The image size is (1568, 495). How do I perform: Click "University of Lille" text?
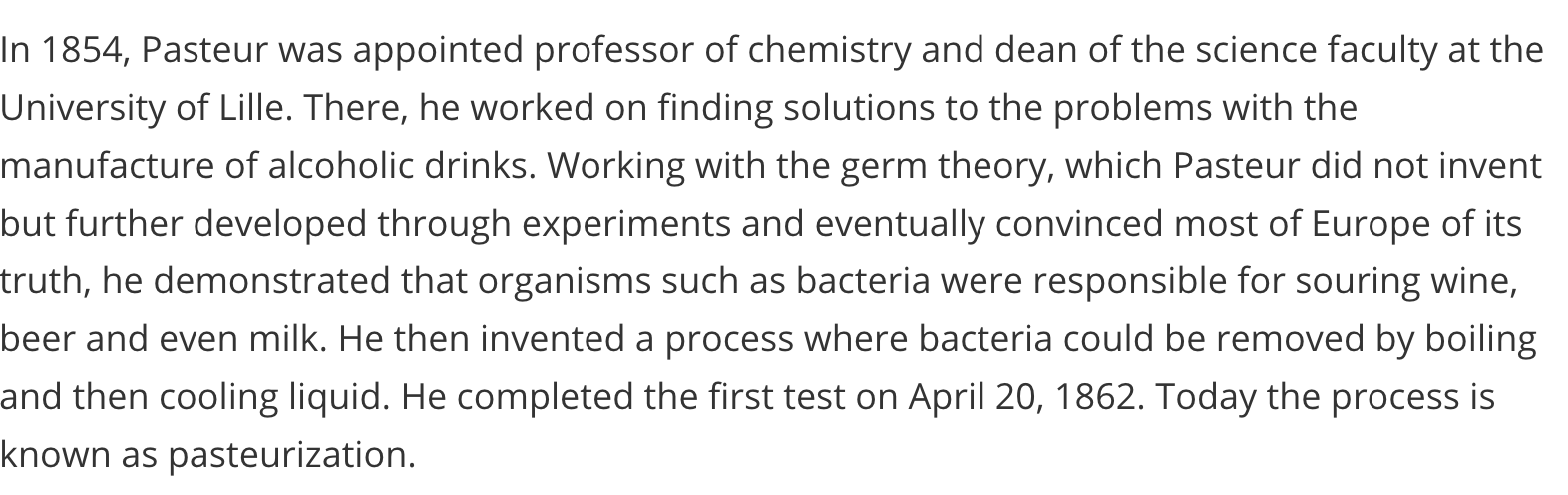point(147,108)
